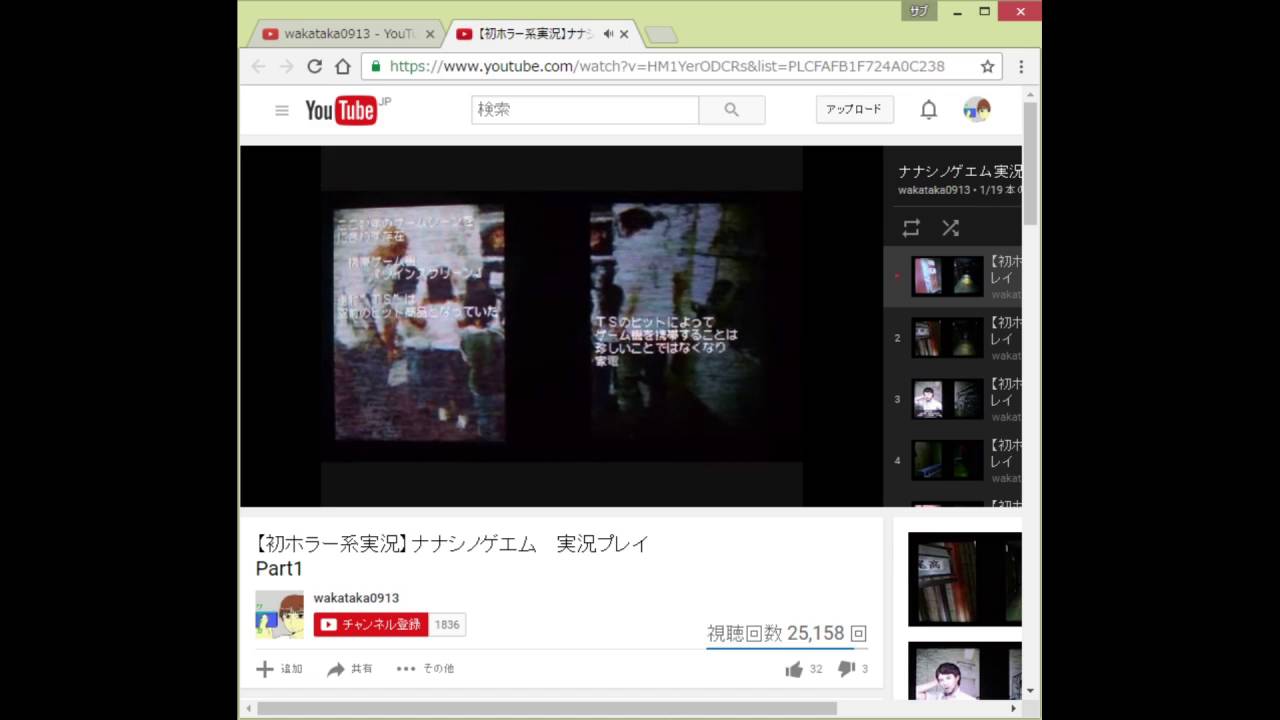The image size is (1280, 720).
Task: Click the secure lock icon in address bar
Action: pos(376,66)
